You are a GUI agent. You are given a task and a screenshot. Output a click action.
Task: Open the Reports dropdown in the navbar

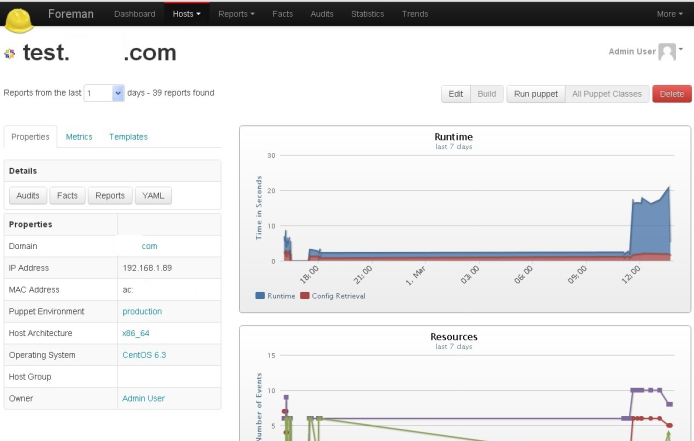[236, 14]
